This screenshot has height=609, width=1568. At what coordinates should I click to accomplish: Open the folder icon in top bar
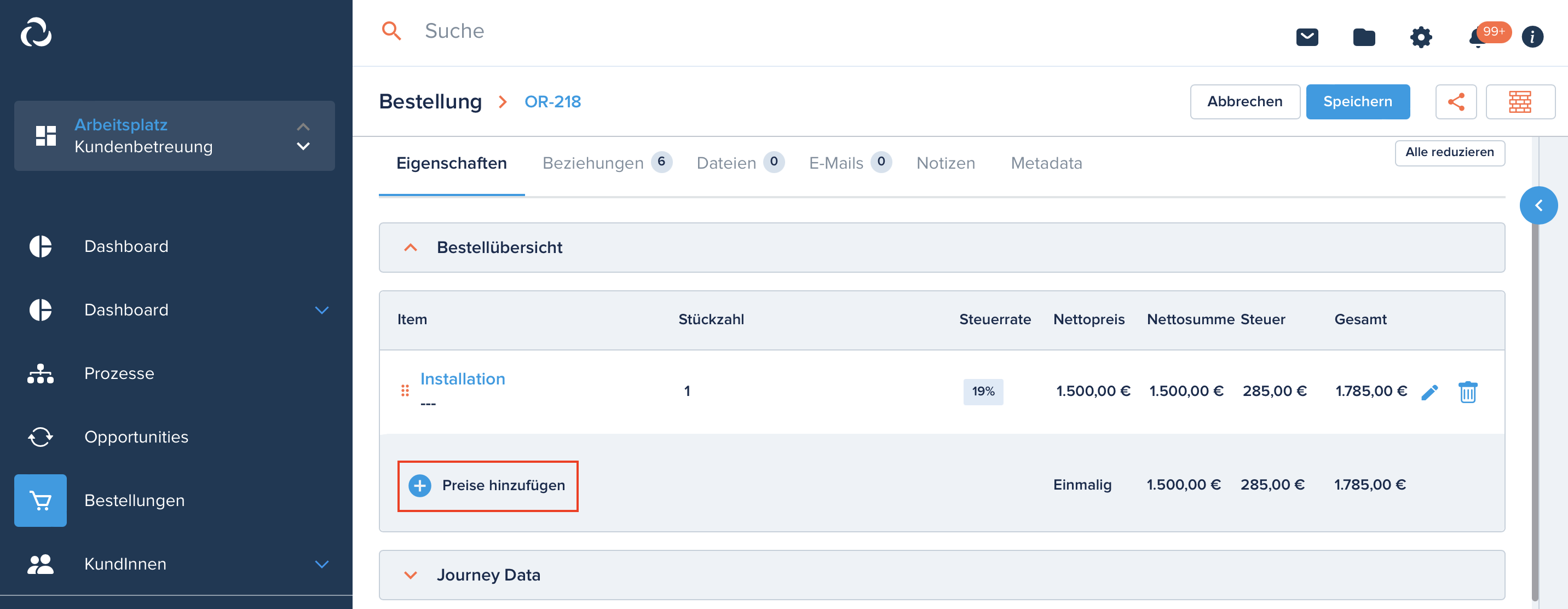pyautogui.click(x=1364, y=37)
